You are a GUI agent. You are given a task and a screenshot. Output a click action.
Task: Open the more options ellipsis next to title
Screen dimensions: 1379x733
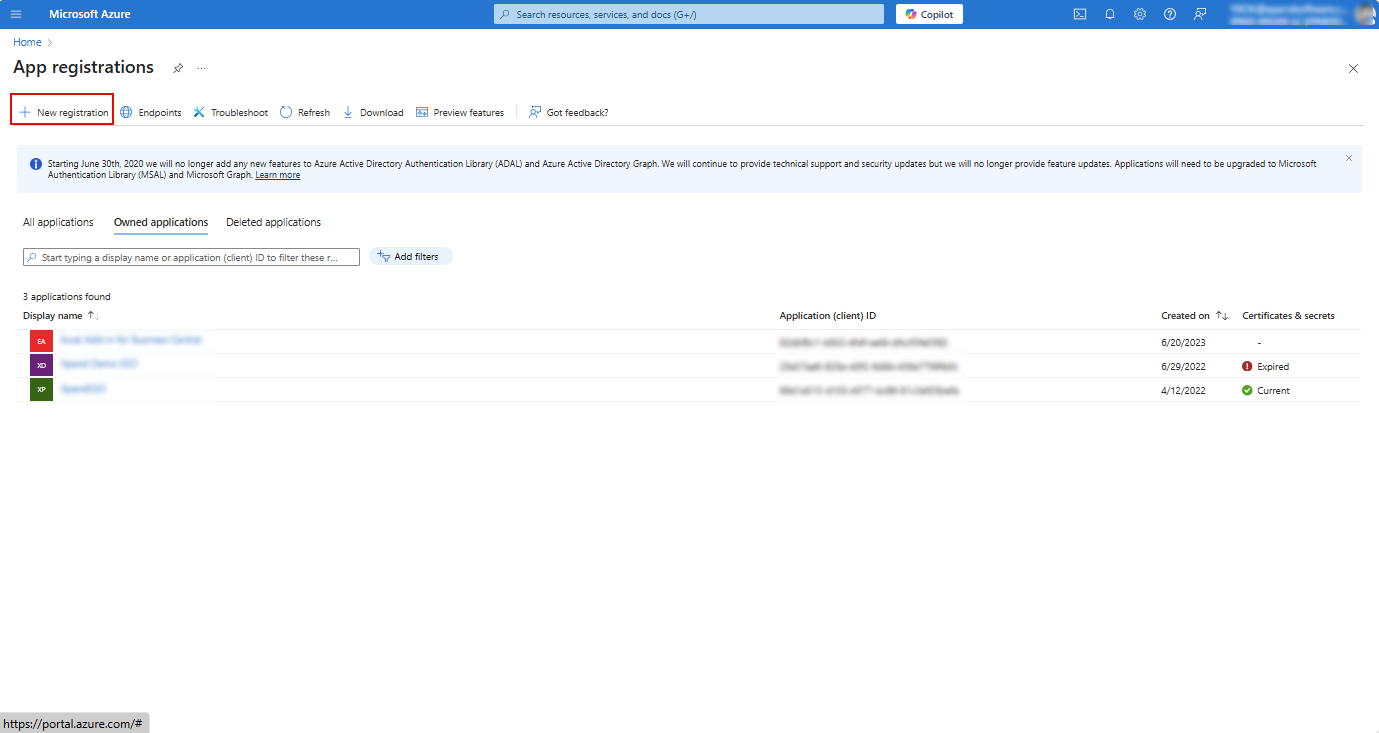point(201,68)
